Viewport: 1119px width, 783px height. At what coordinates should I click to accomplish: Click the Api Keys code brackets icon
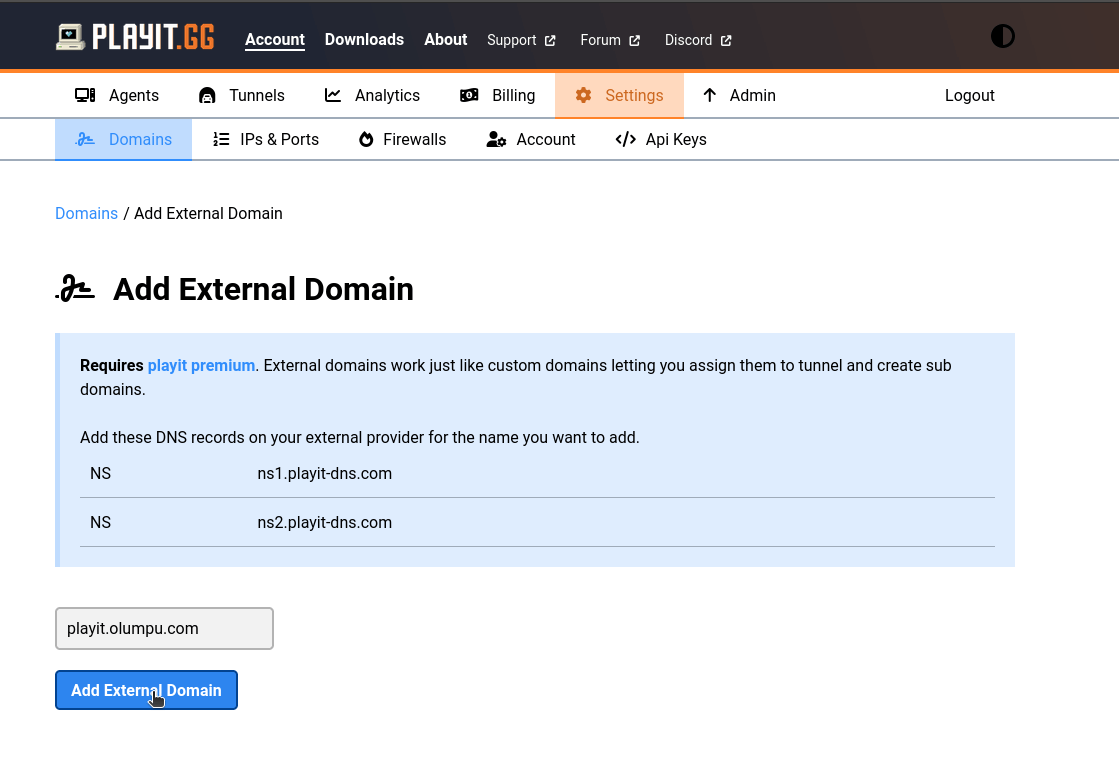625,139
